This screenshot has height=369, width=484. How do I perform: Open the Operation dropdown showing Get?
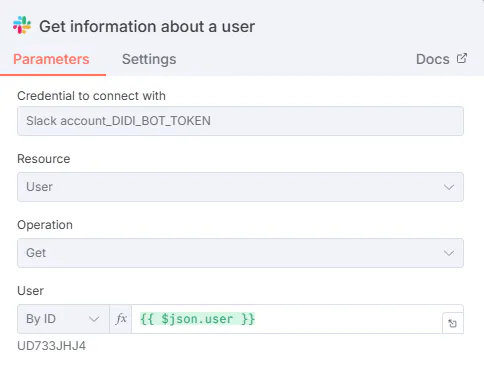click(240, 253)
